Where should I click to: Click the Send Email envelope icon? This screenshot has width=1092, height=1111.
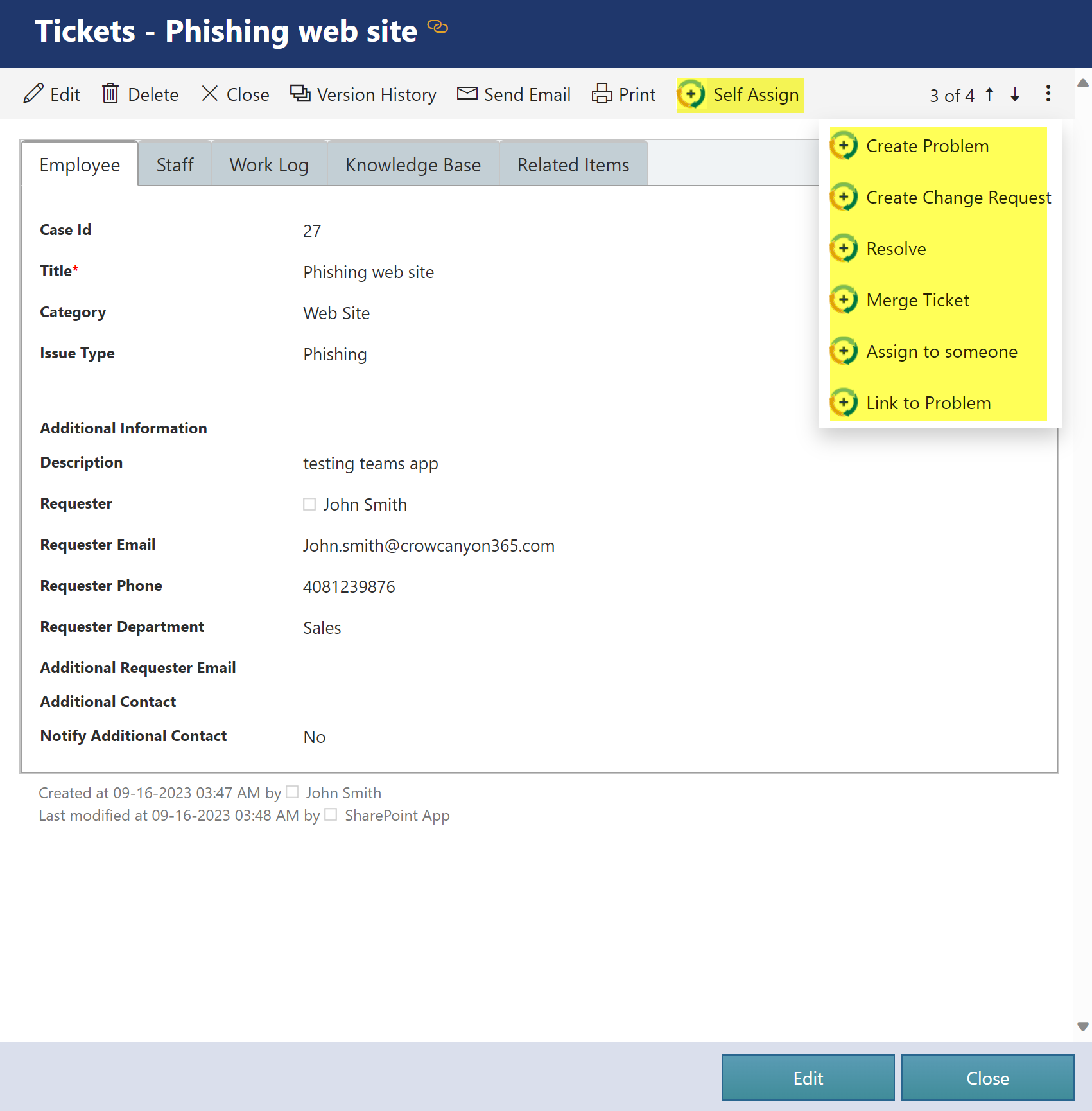pyautogui.click(x=467, y=94)
